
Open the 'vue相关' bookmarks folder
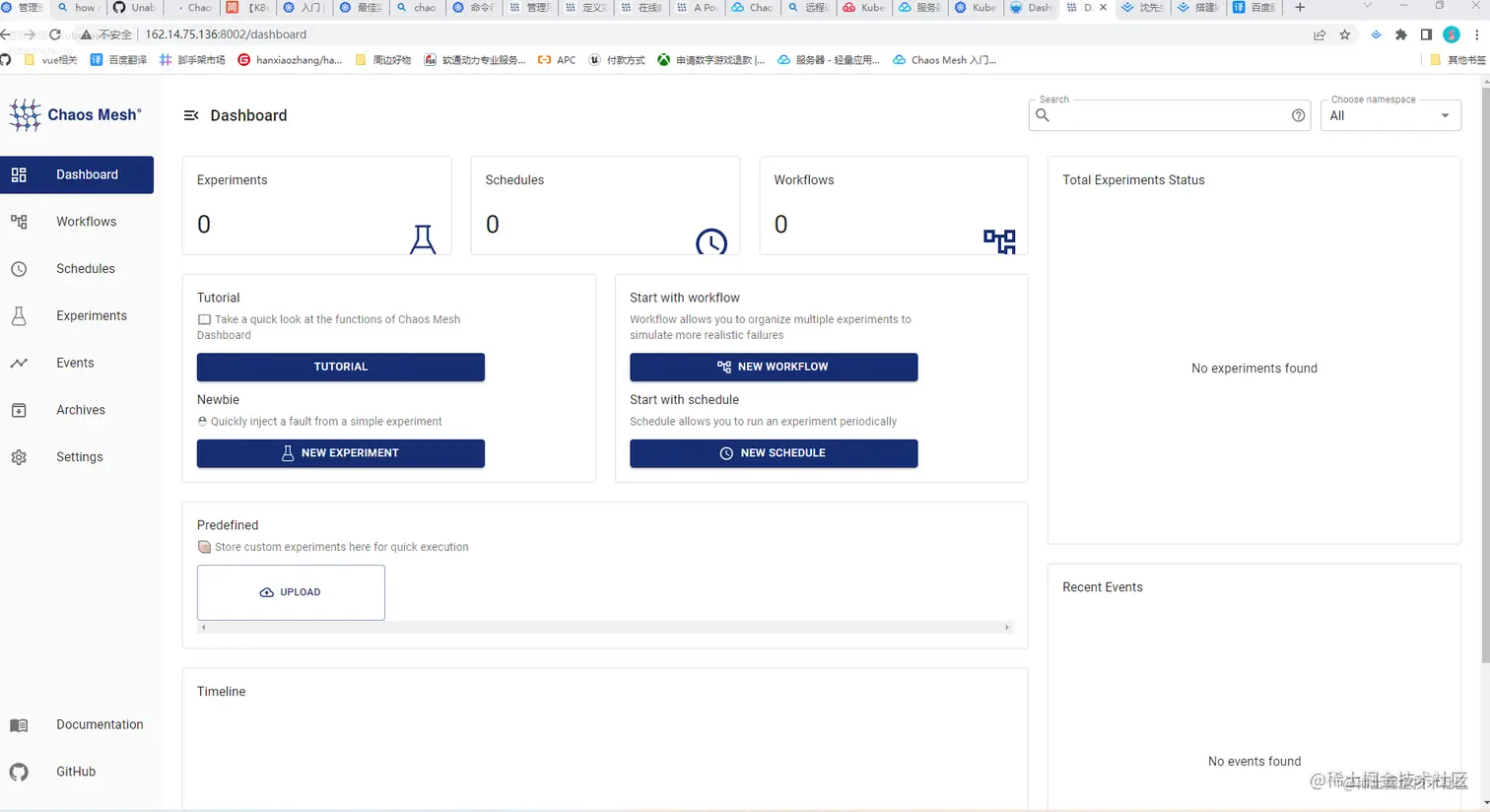point(50,60)
